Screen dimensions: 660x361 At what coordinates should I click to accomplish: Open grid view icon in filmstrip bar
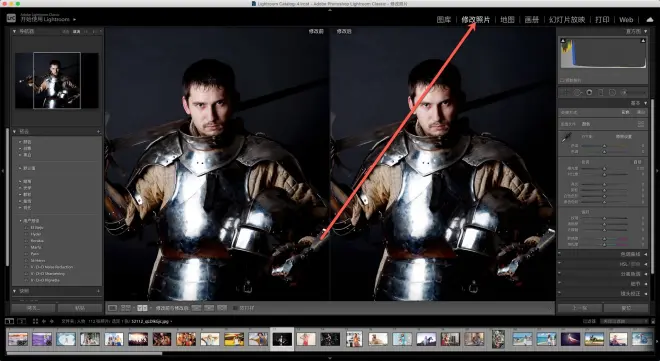[x=35, y=321]
